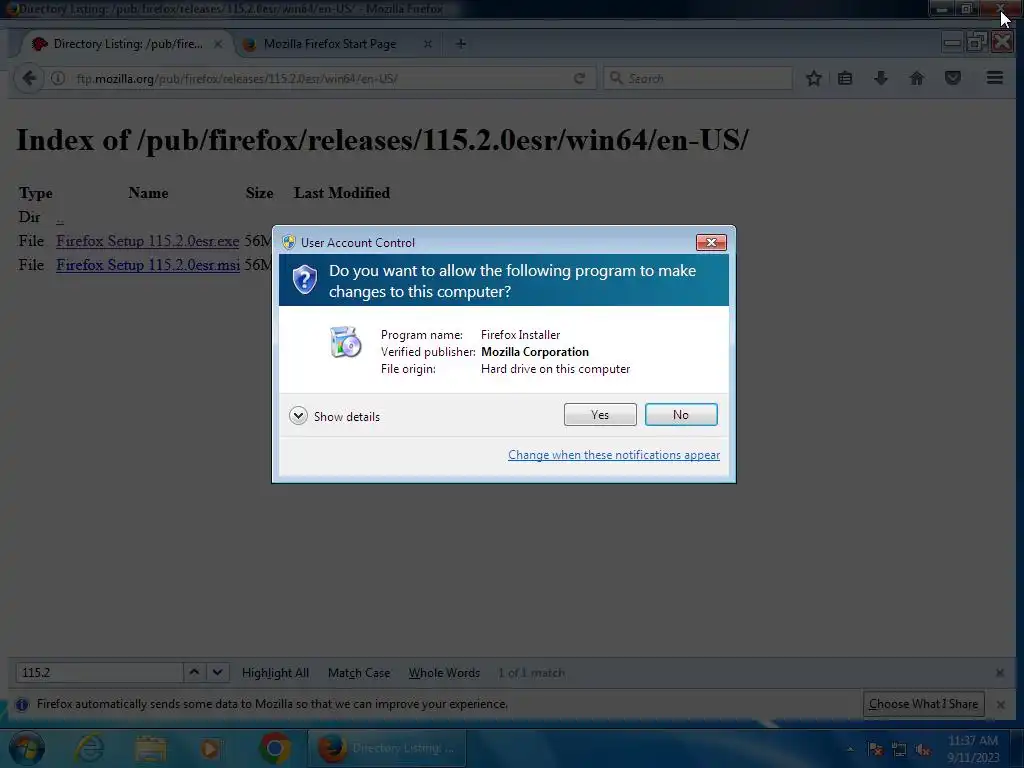This screenshot has width=1024, height=768.
Task: Click the Index of page heading
Action: coord(382,140)
